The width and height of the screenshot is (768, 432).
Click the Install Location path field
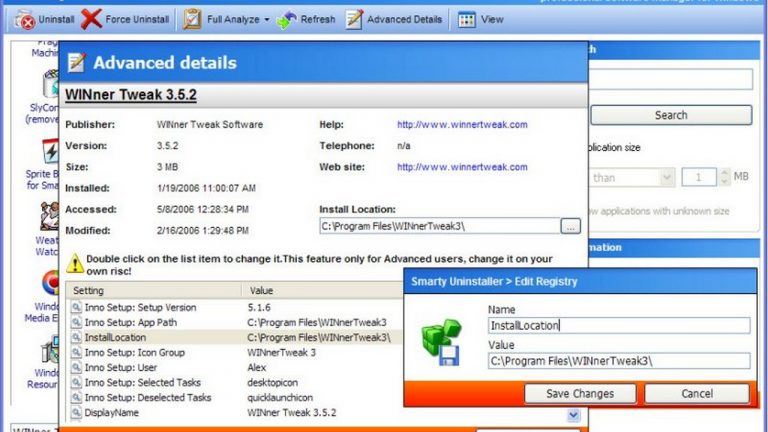439,226
